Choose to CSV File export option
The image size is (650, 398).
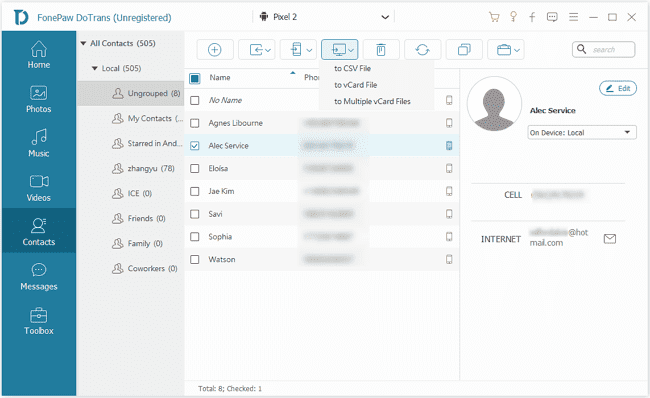pyautogui.click(x=352, y=68)
